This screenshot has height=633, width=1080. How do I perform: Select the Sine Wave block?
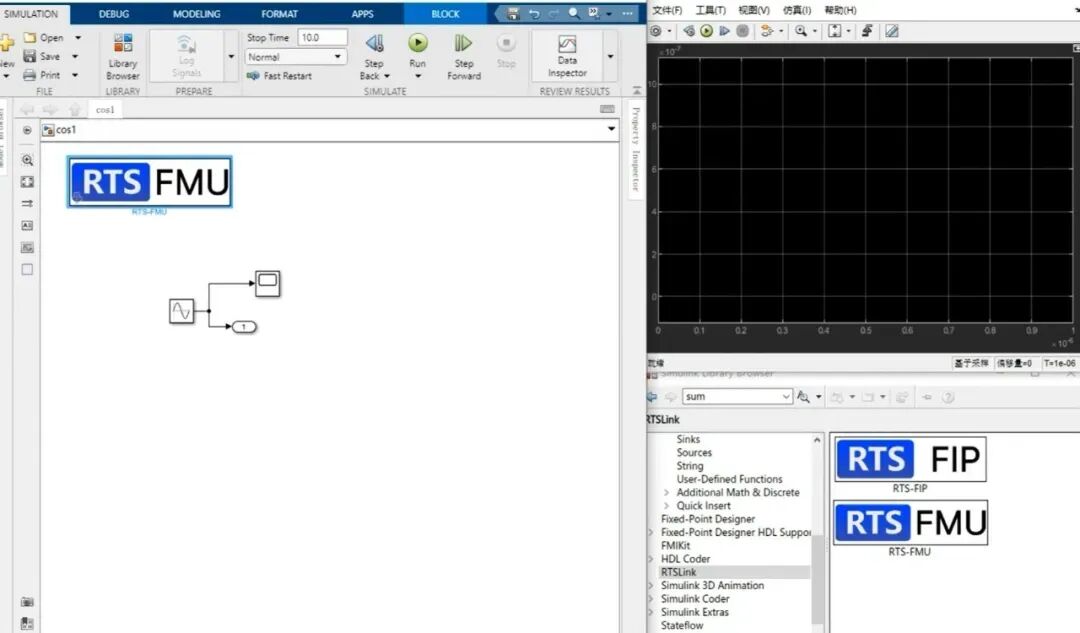[182, 311]
